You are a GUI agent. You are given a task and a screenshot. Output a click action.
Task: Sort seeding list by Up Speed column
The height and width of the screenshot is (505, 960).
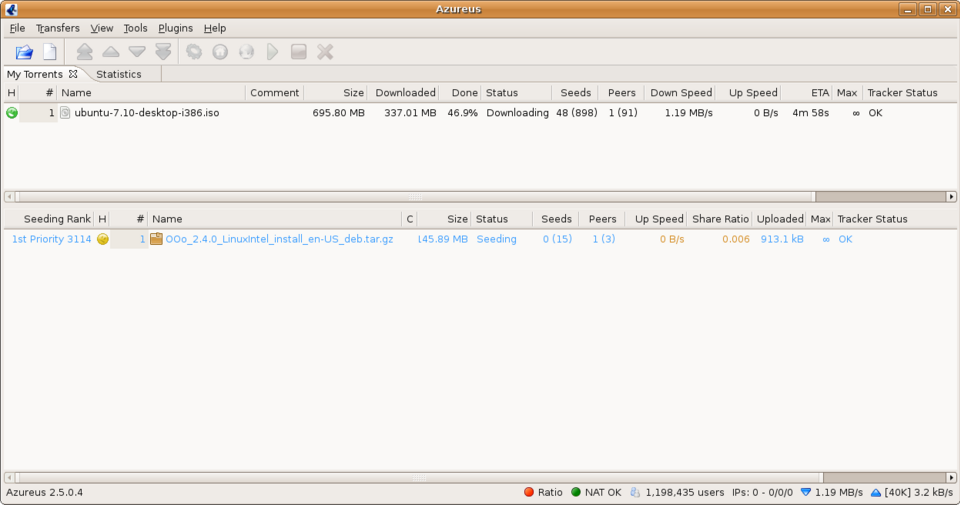(x=656, y=219)
